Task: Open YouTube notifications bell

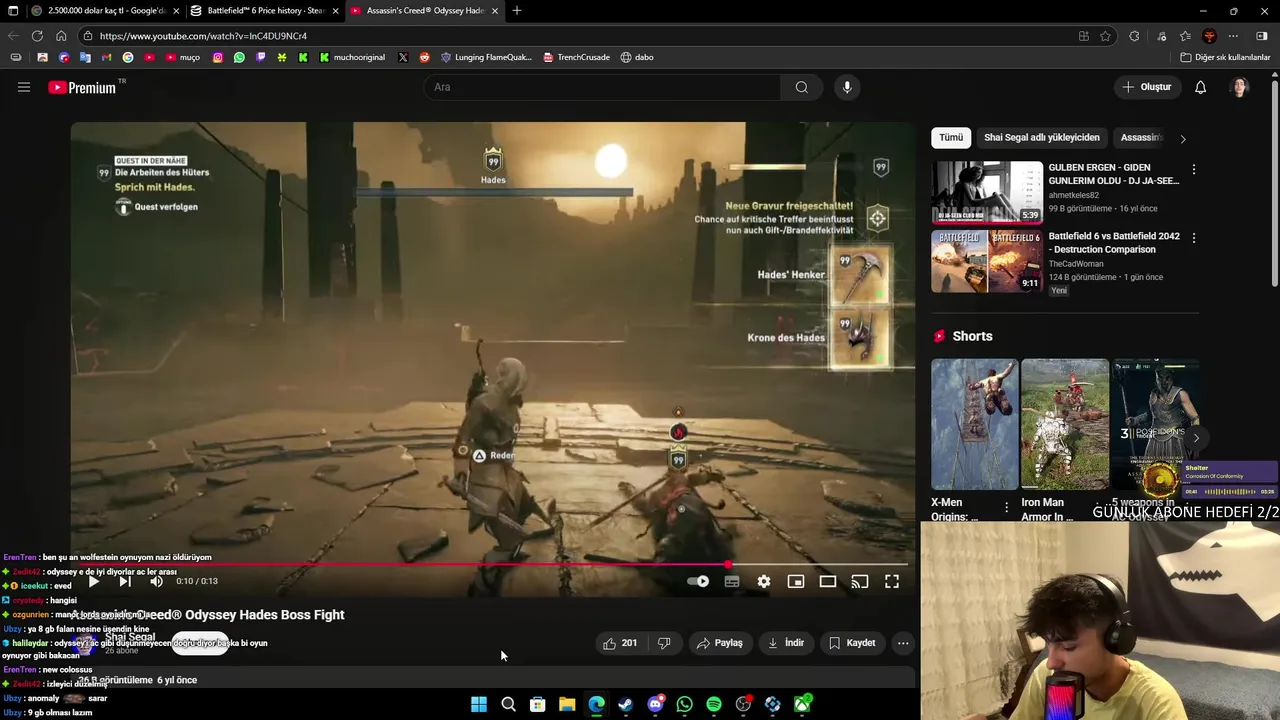Action: click(1200, 87)
